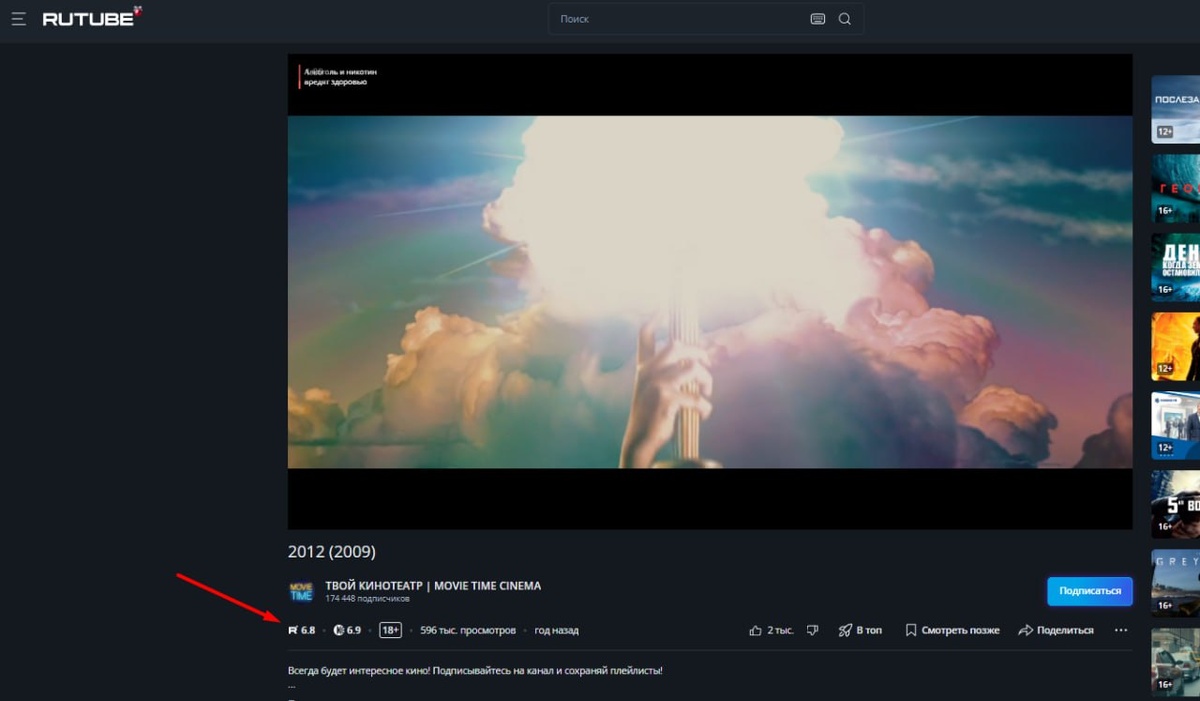Open the orange fire recommended thumbnail

pyautogui.click(x=1176, y=346)
